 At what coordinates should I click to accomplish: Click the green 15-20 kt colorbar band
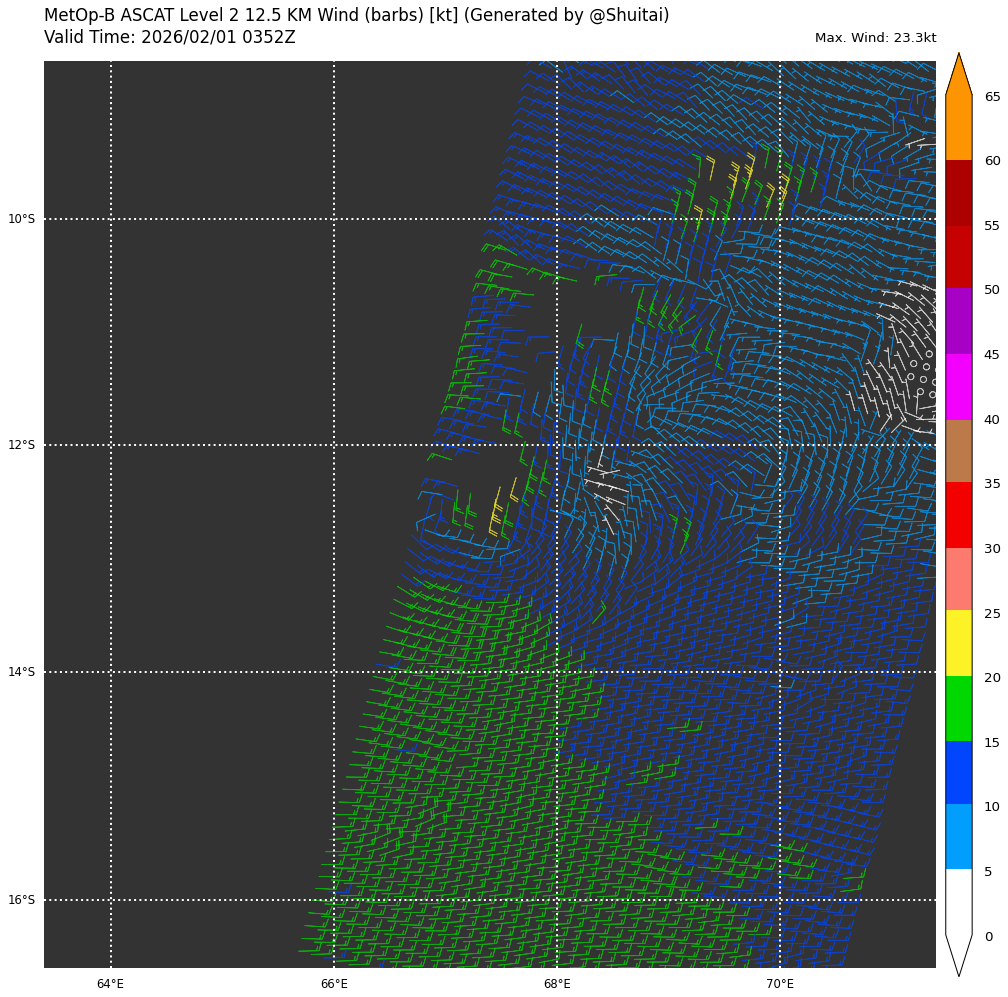pos(958,708)
